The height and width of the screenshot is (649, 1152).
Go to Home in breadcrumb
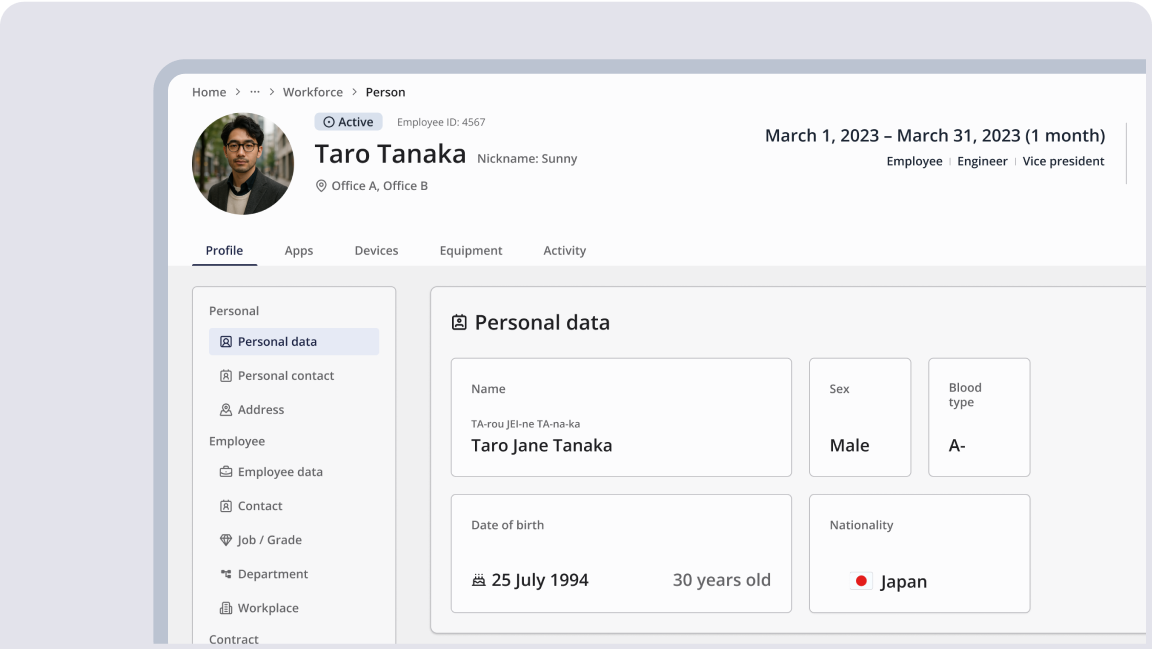[x=209, y=92]
